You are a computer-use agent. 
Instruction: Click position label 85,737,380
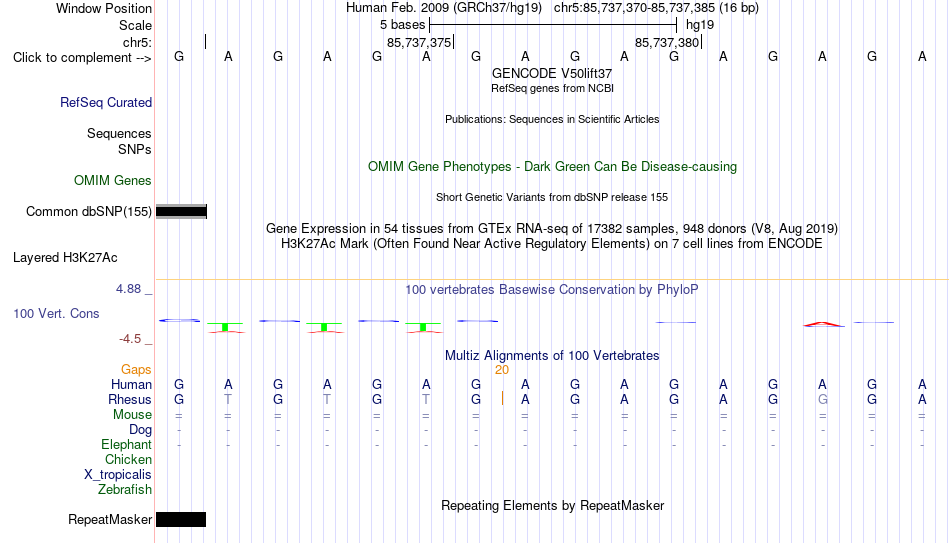click(x=667, y=42)
